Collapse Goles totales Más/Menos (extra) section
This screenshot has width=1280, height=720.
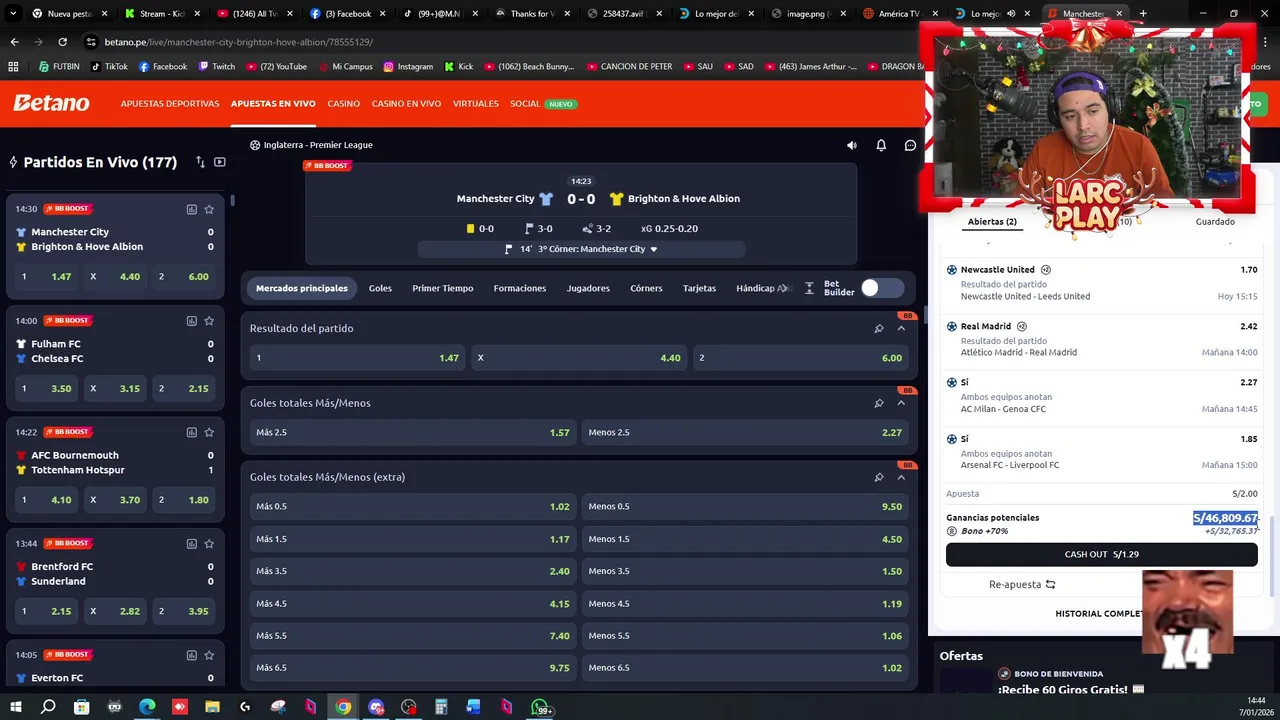click(x=901, y=477)
